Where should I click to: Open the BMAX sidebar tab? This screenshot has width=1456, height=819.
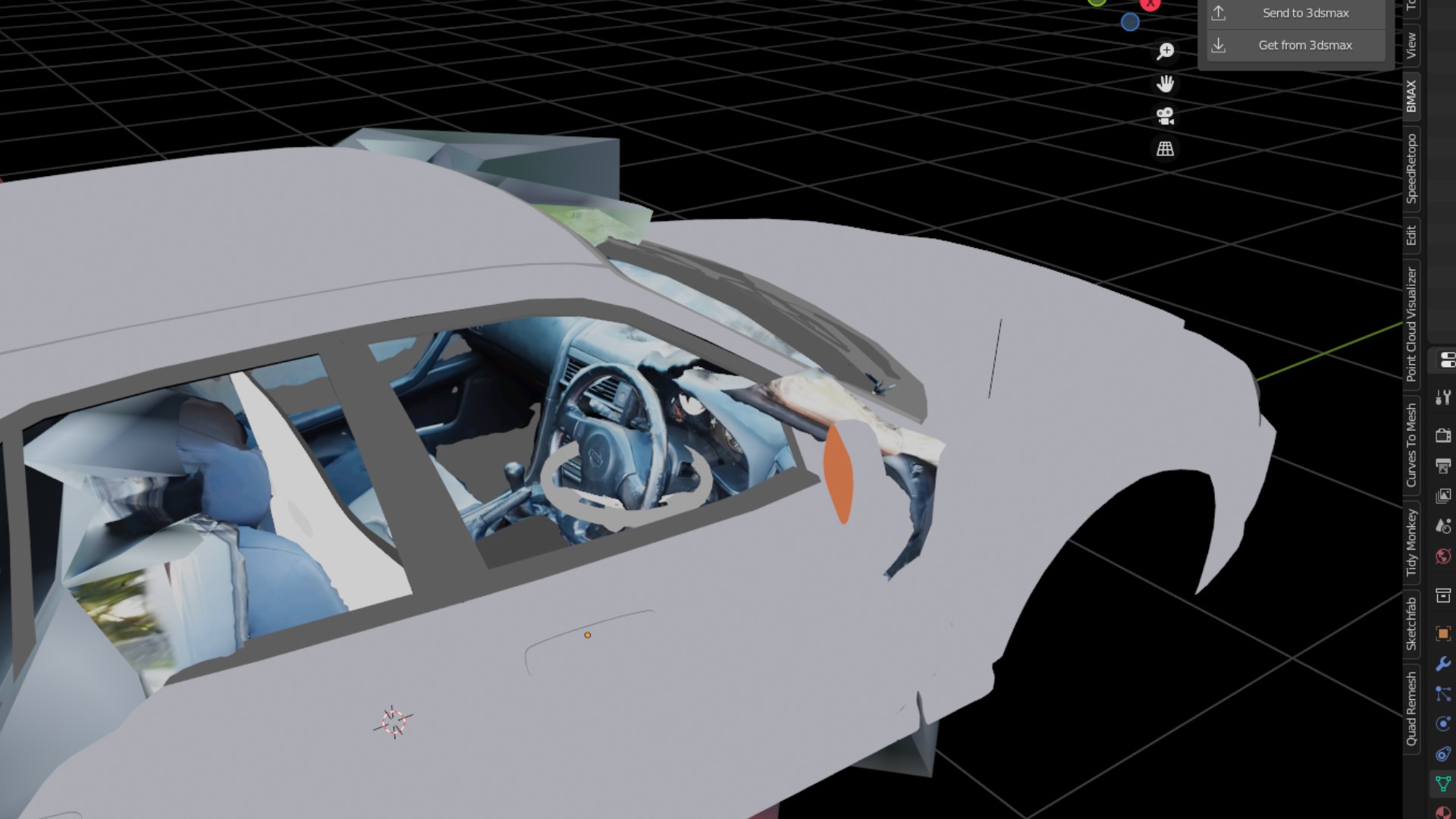coord(1411,96)
